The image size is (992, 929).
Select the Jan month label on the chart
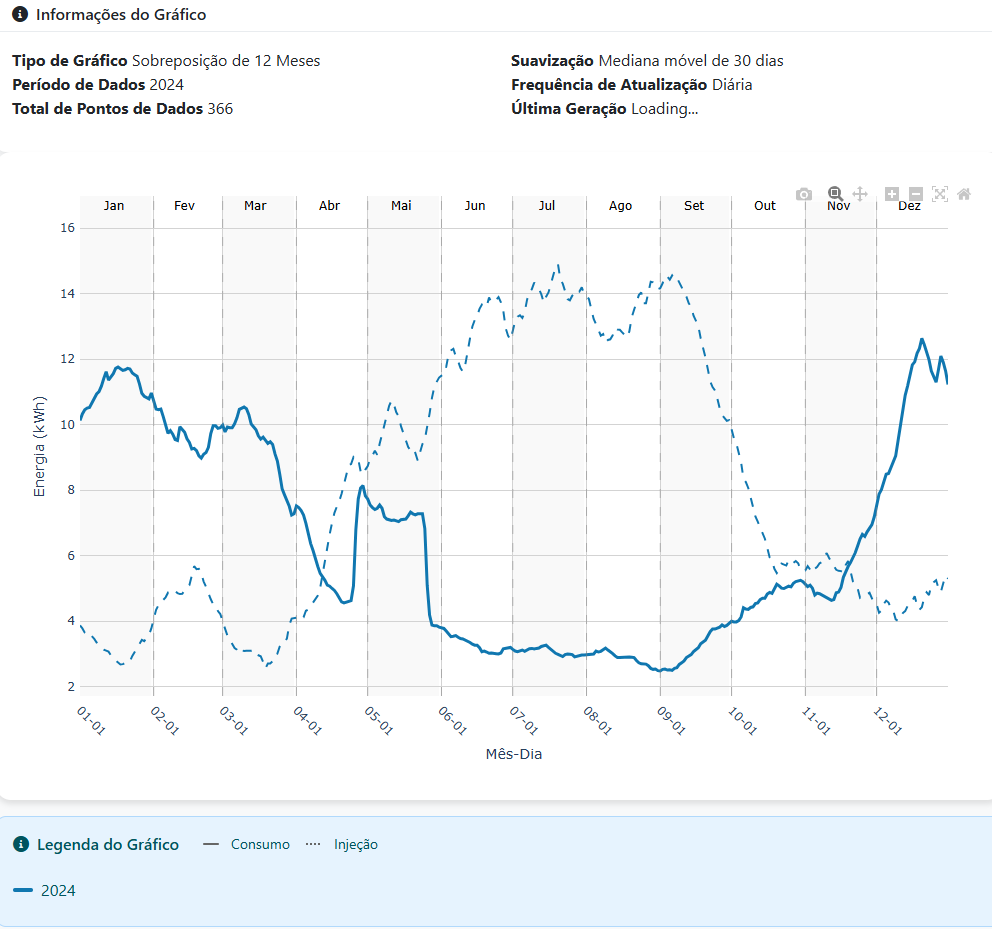(x=114, y=205)
